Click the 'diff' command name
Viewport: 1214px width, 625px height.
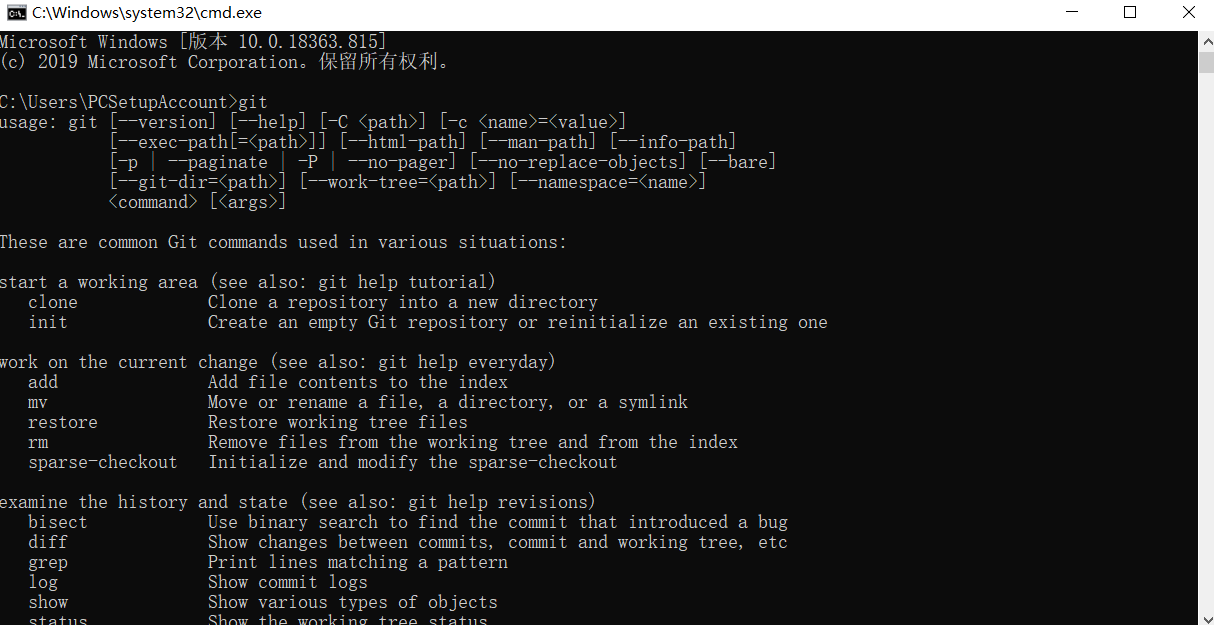48,542
